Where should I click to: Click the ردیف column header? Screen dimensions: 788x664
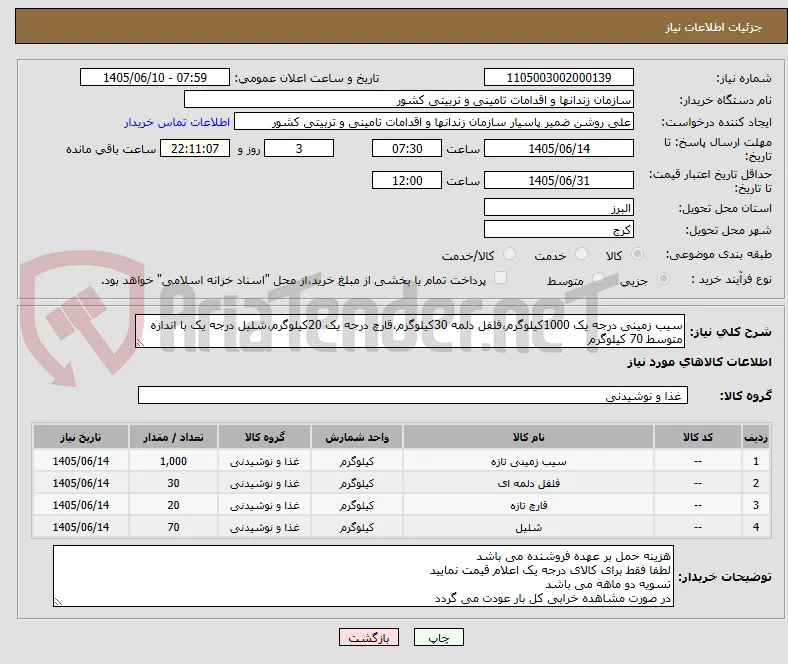(755, 437)
